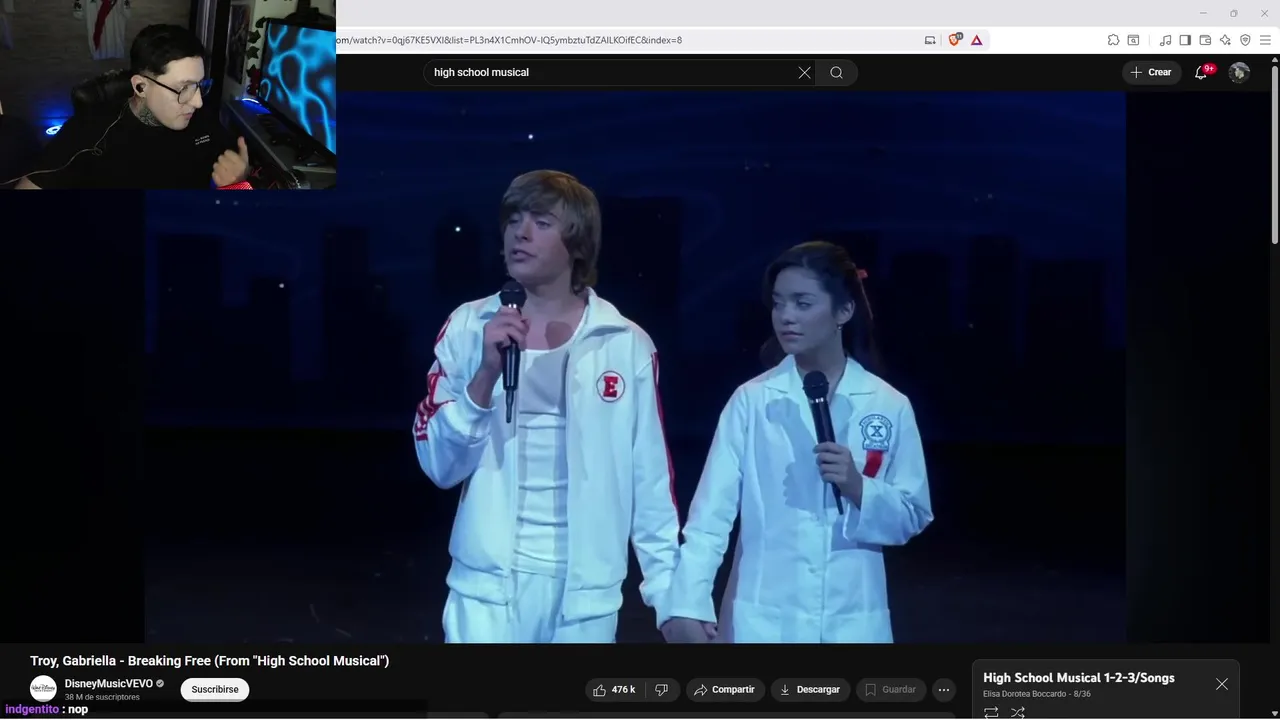Toggle playlist shuffle
Viewport: 1280px width, 720px height.
1018,712
